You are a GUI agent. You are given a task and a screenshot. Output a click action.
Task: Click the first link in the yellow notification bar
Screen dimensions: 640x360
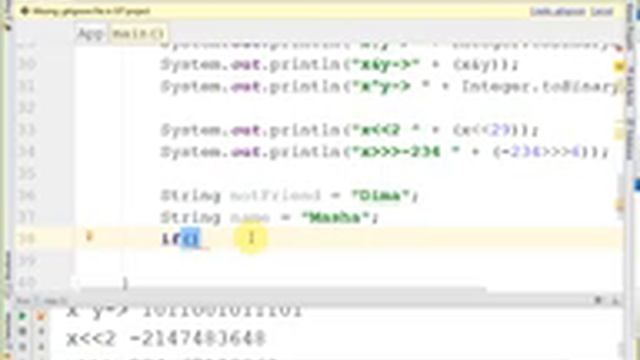point(558,11)
